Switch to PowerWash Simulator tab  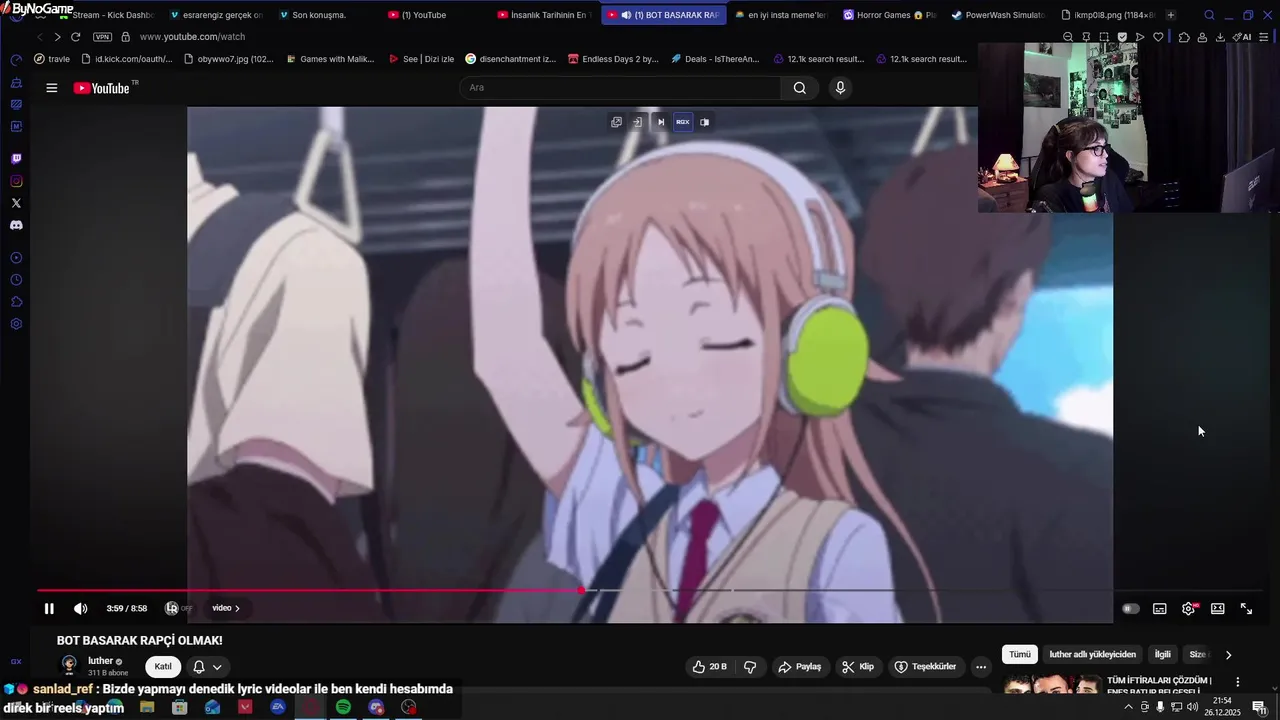[997, 15]
